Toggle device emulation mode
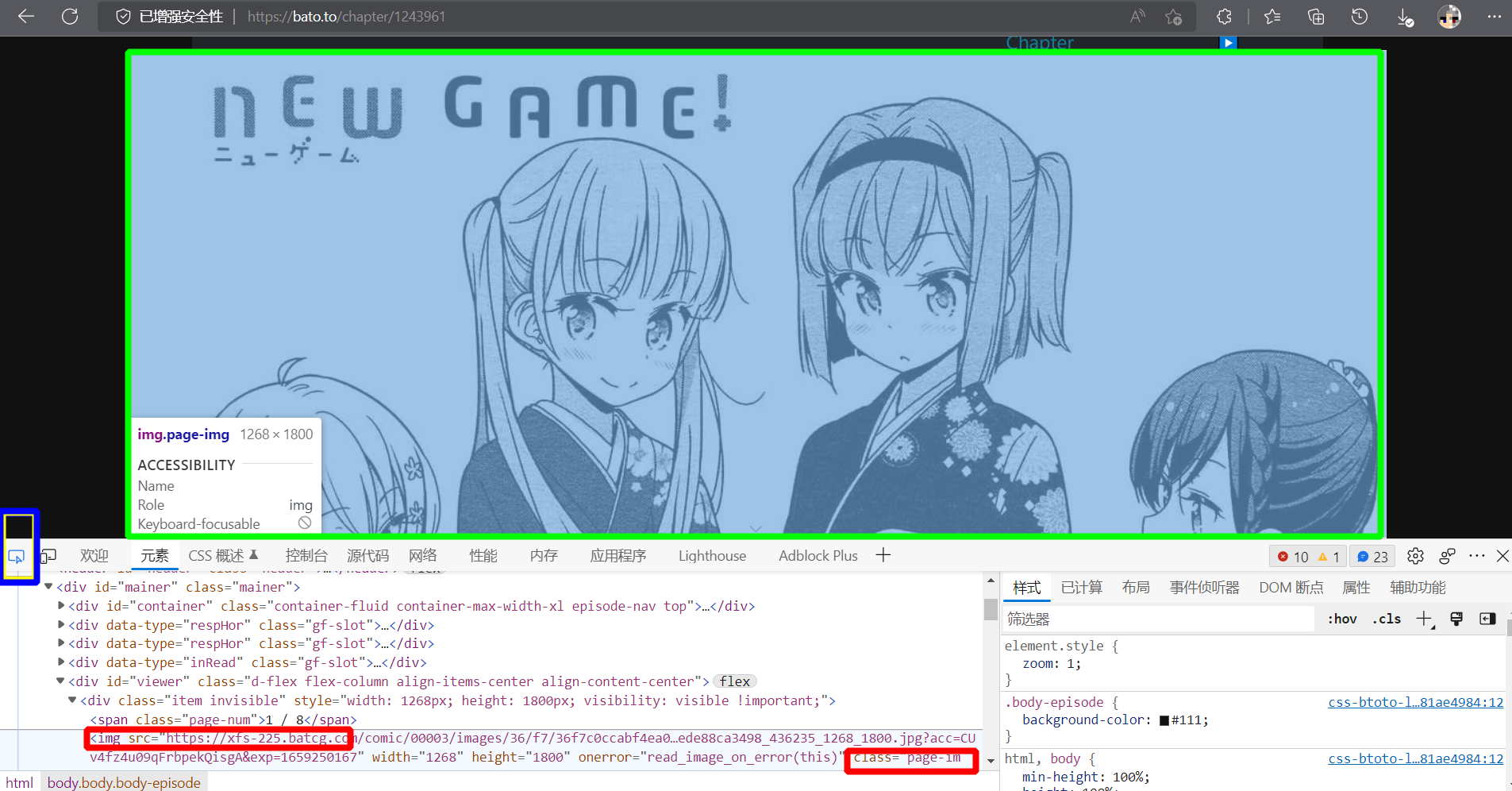Screen dimensions: 1512x791 click(x=48, y=556)
